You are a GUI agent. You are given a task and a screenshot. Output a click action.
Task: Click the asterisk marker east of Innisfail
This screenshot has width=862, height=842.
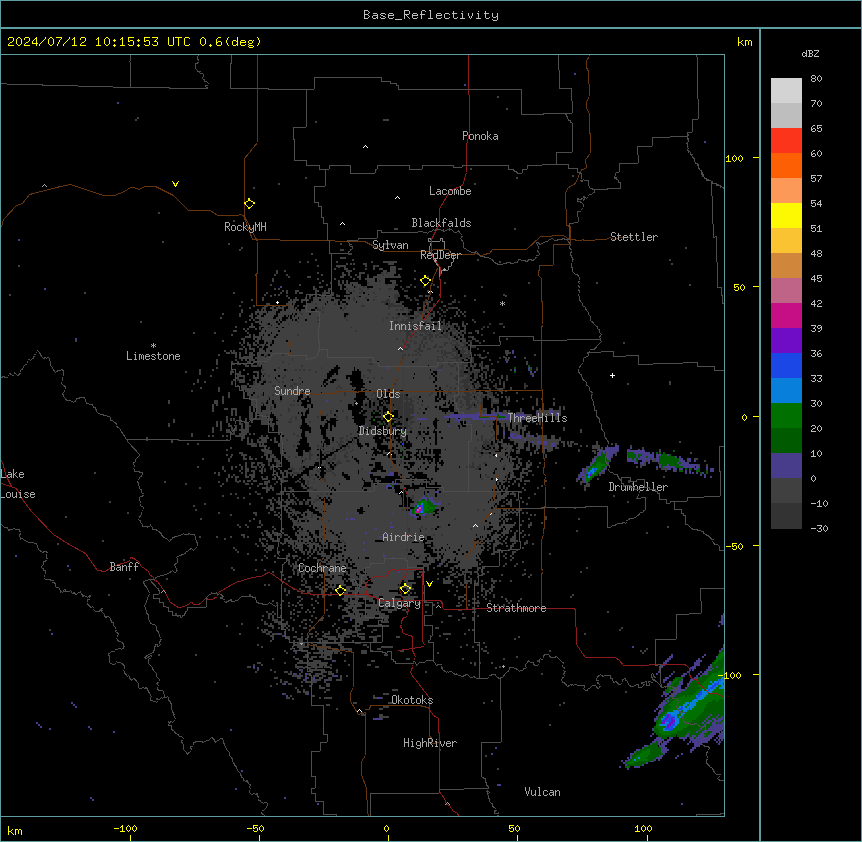(502, 303)
